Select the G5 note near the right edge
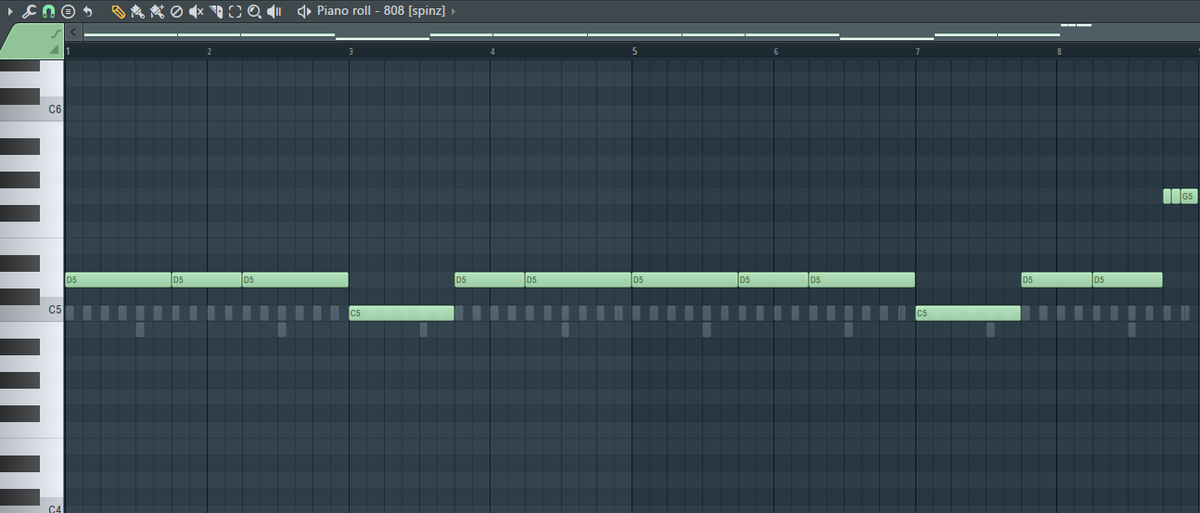The image size is (1200, 513). click(1188, 196)
